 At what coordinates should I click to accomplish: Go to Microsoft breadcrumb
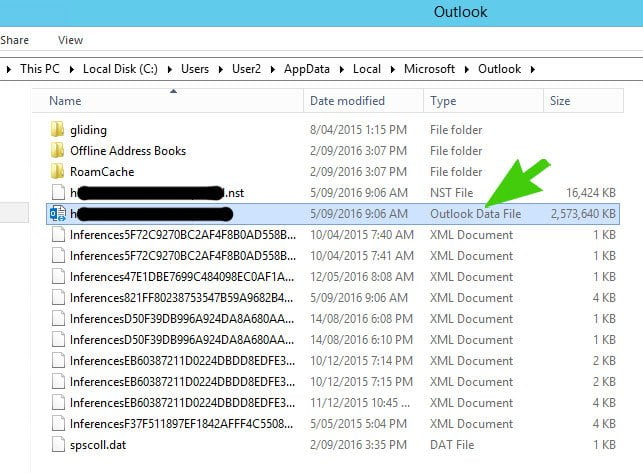(429, 69)
